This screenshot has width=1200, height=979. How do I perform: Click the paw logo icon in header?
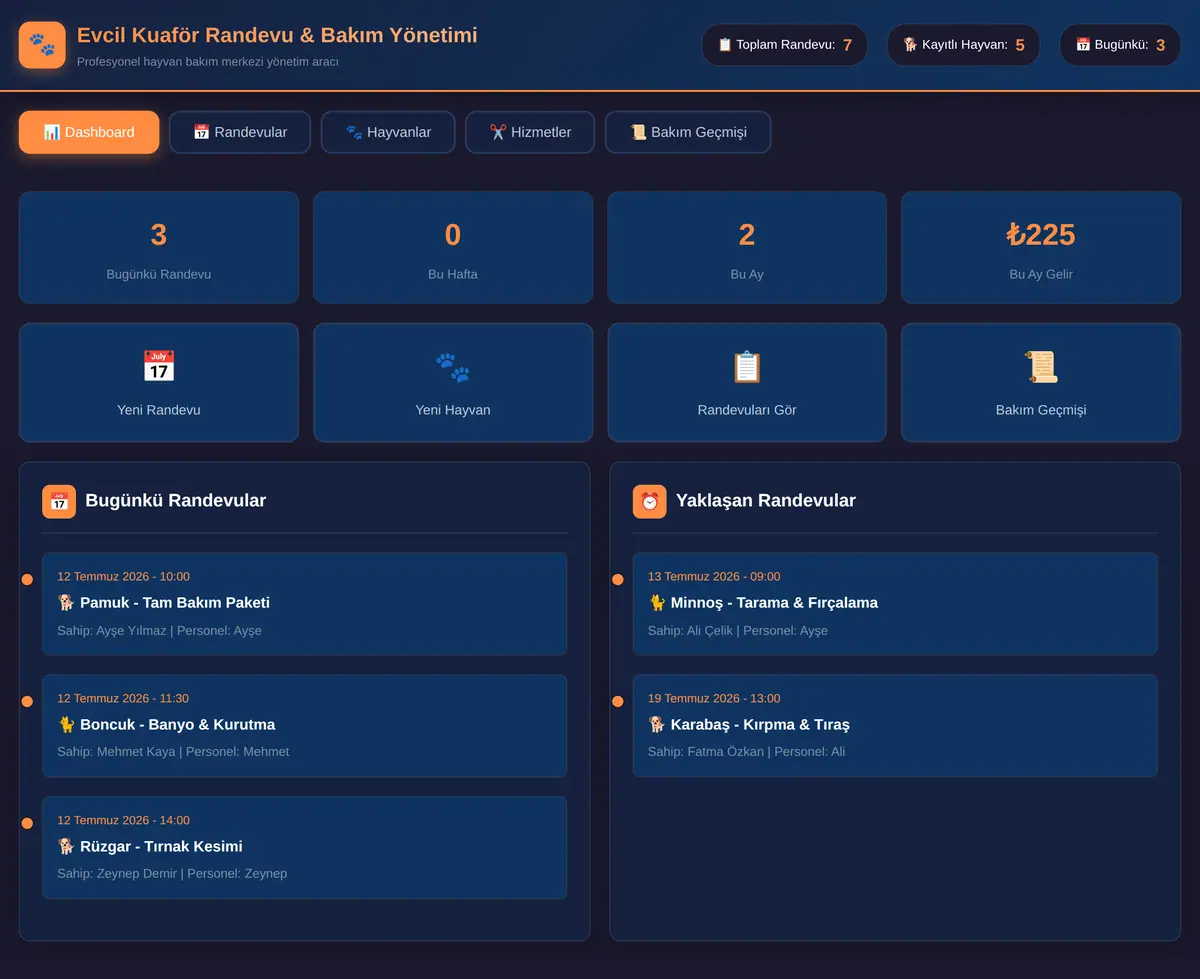click(42, 45)
